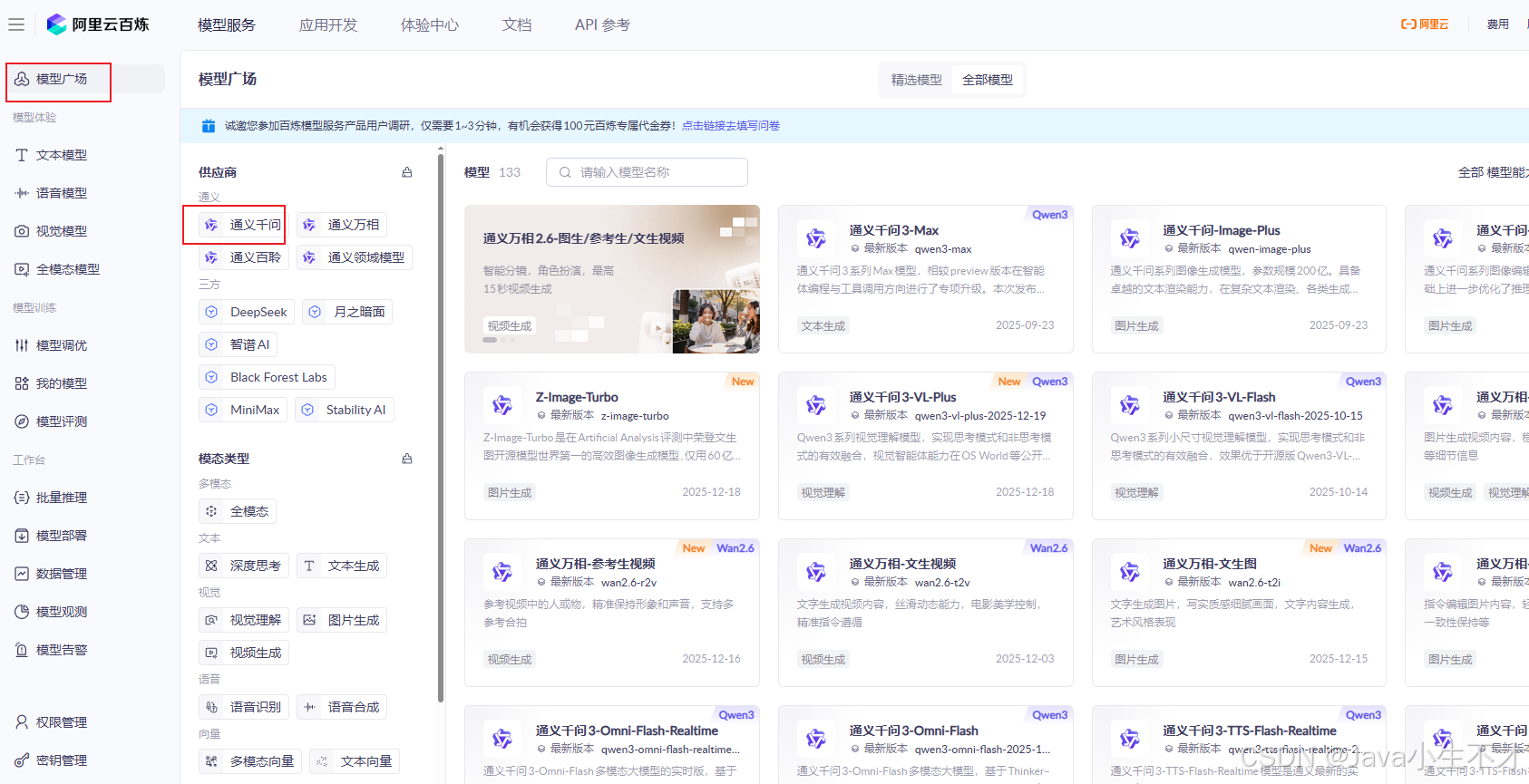
Task: Open the hamburger menu icon
Action: [x=16, y=24]
